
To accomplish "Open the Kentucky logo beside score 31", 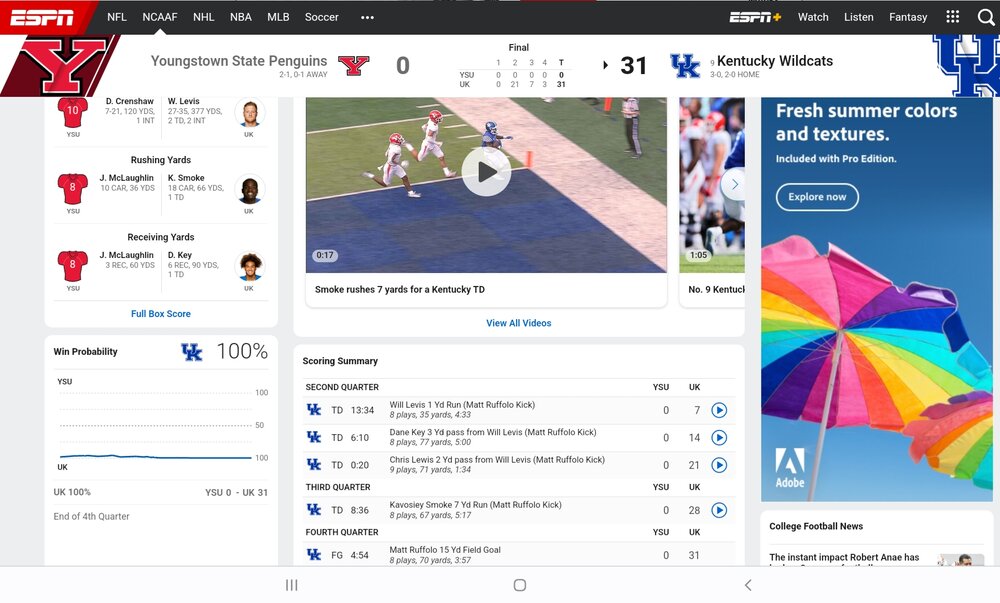I will click(685, 65).
